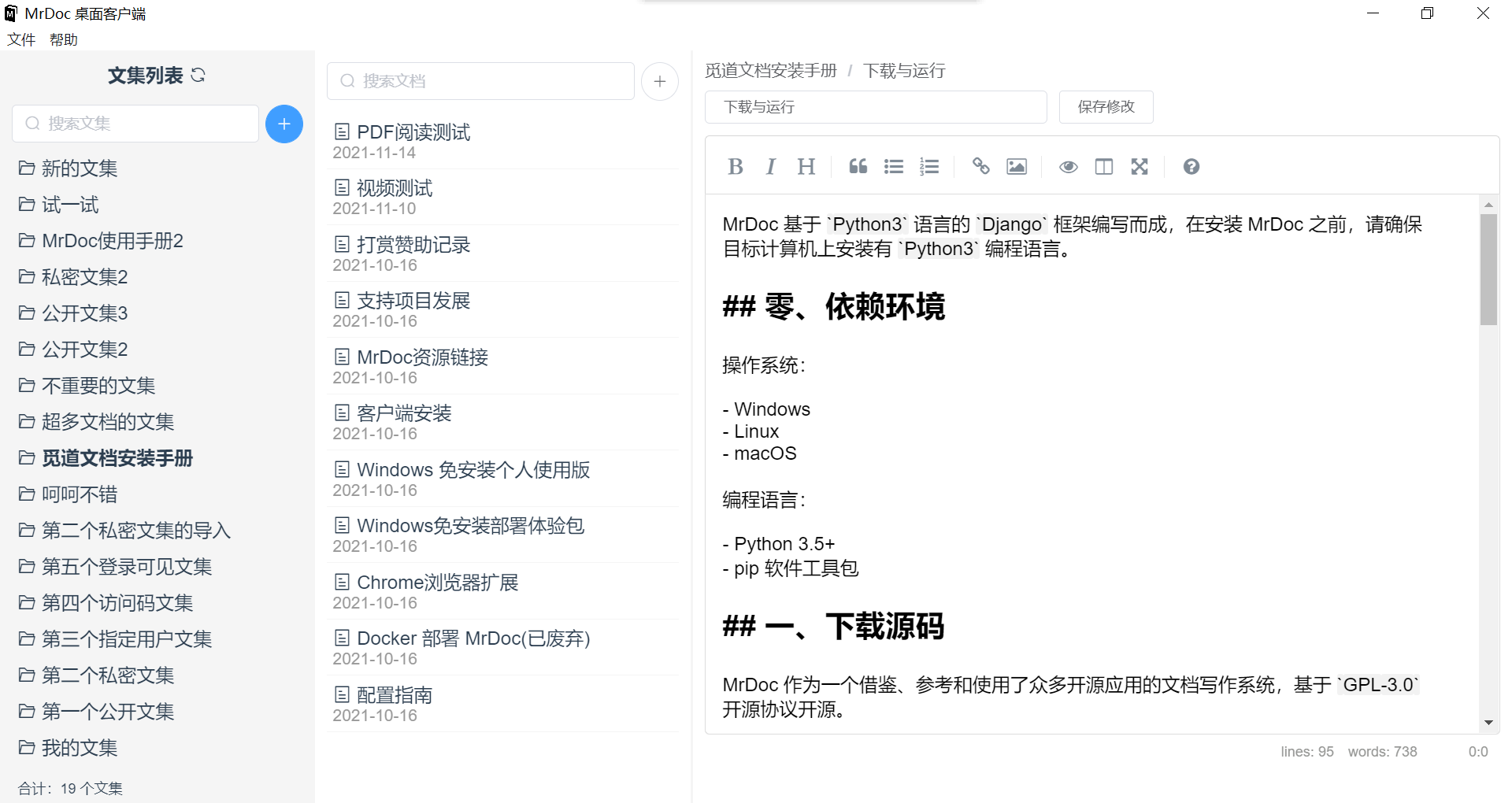Toggle italic text formatting
Viewport: 1512px width, 803px height.
[770, 167]
